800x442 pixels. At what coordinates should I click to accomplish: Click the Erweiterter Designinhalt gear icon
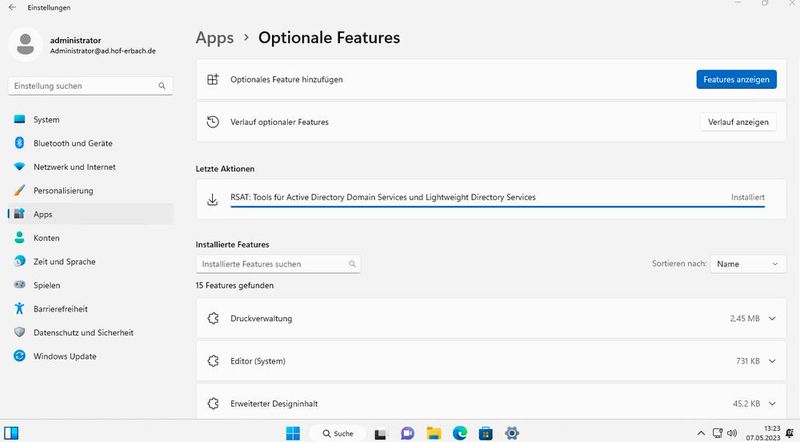coord(213,403)
